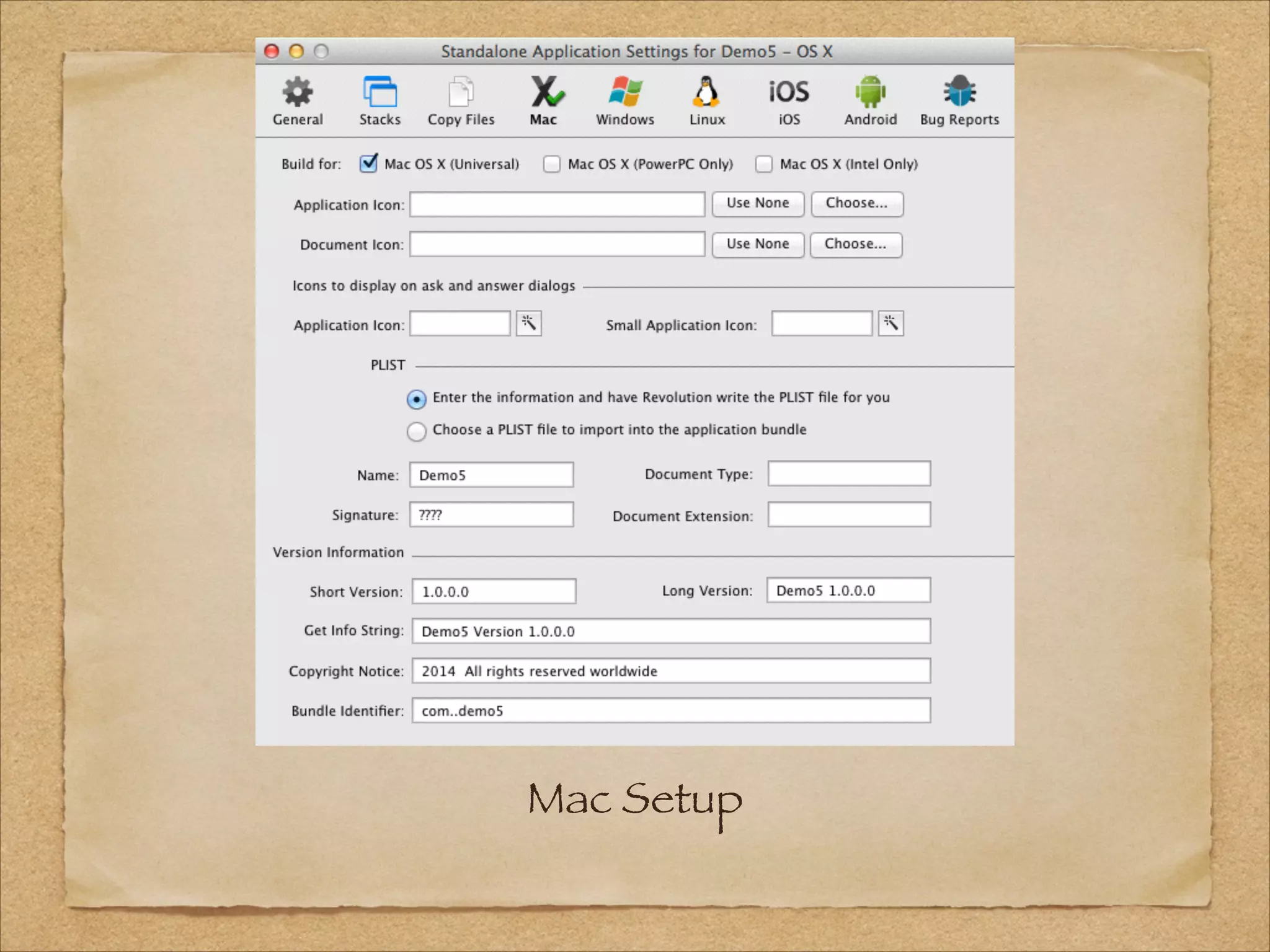Open the Bug Reports pane
The height and width of the screenshot is (952, 1270).
coord(959,101)
